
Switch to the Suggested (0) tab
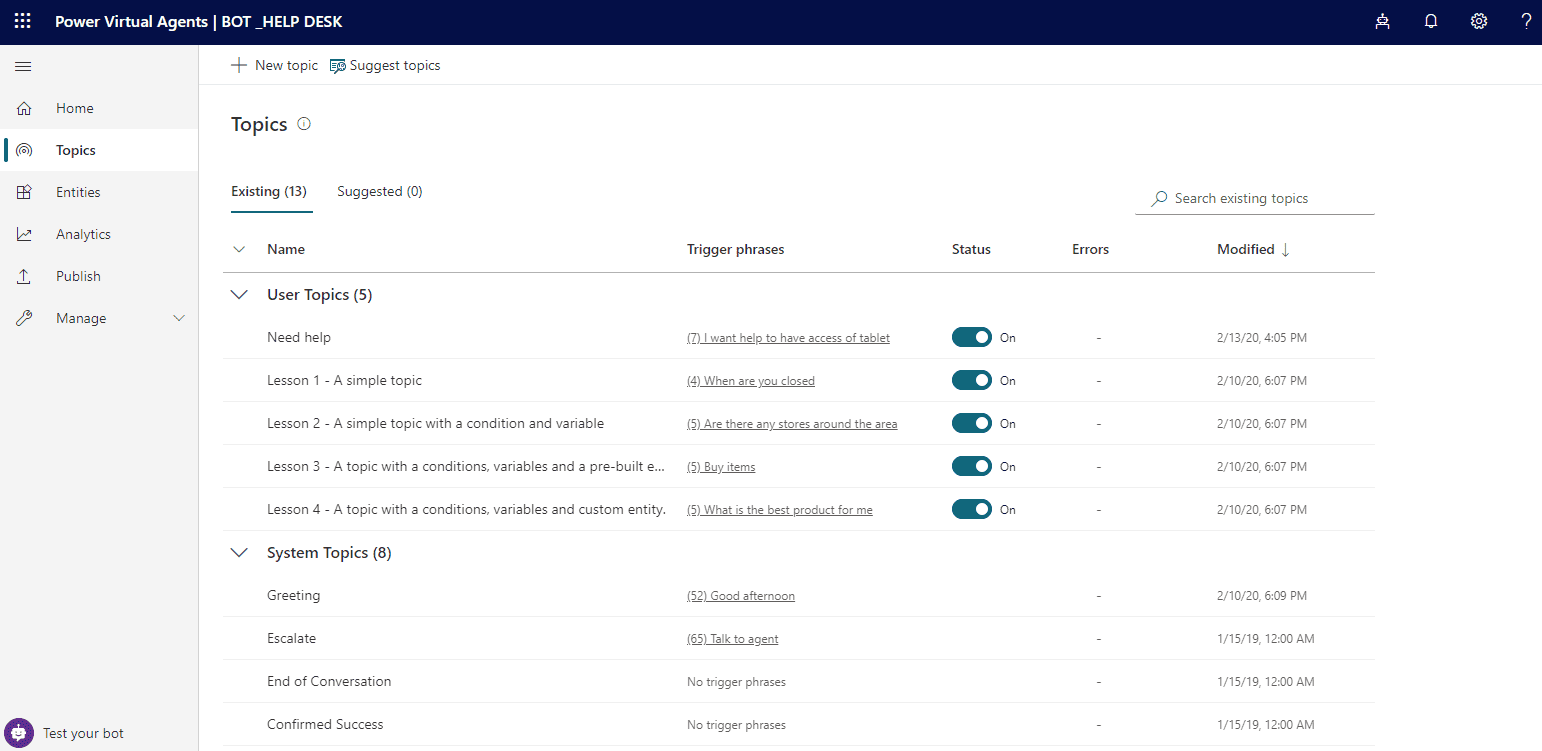coord(380,191)
